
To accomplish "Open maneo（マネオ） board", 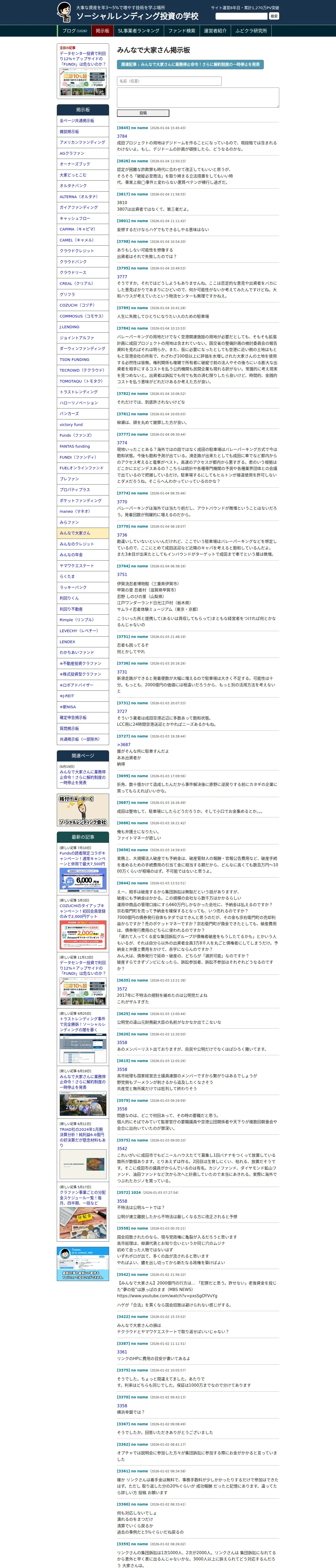I will [x=83, y=511].
